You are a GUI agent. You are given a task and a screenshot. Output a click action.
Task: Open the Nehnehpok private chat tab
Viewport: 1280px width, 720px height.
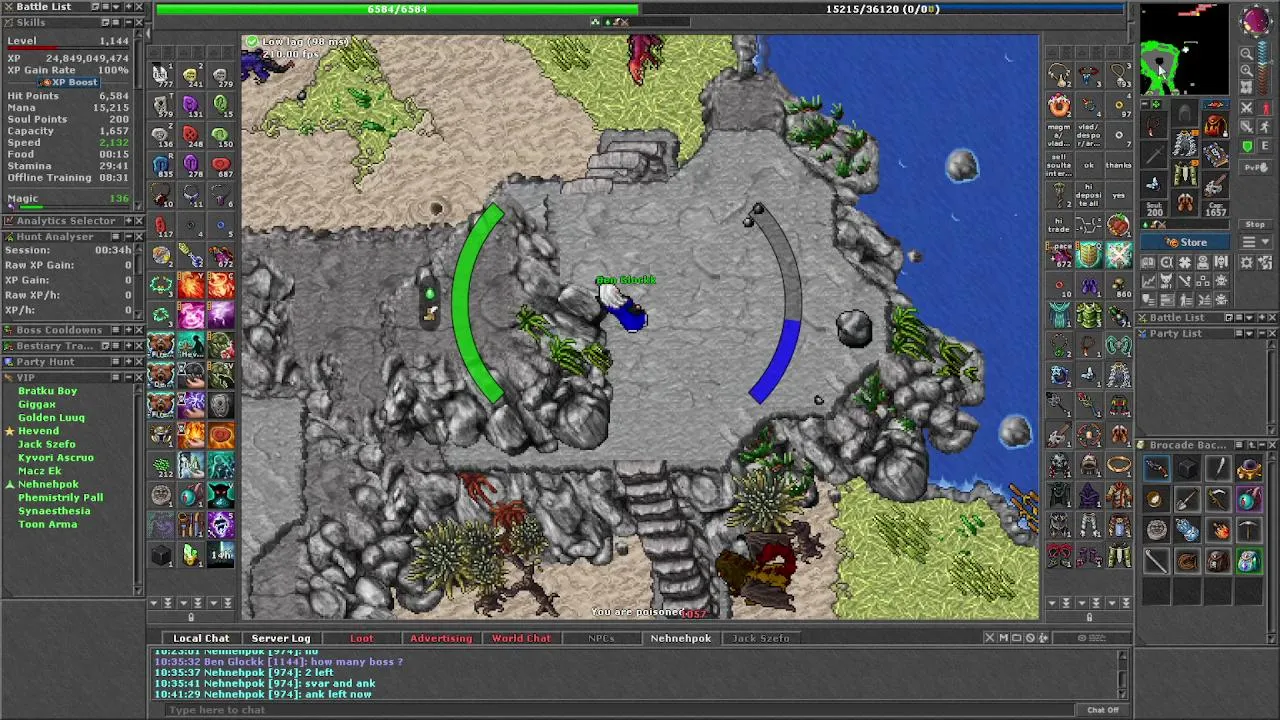coord(681,638)
